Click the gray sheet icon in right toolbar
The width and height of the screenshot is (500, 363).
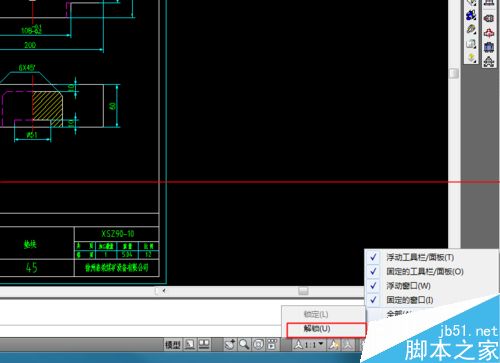[471, 44]
